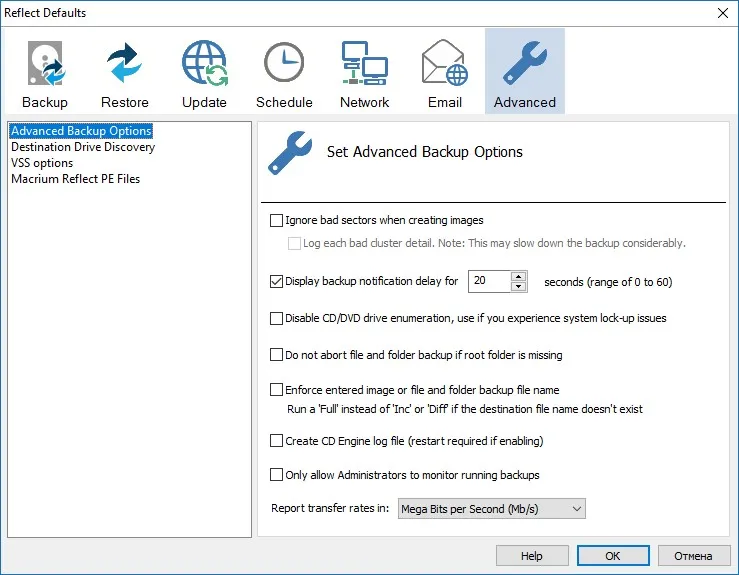Enable Ignore bad sectors when creating images
739x575 pixels.
(276, 220)
